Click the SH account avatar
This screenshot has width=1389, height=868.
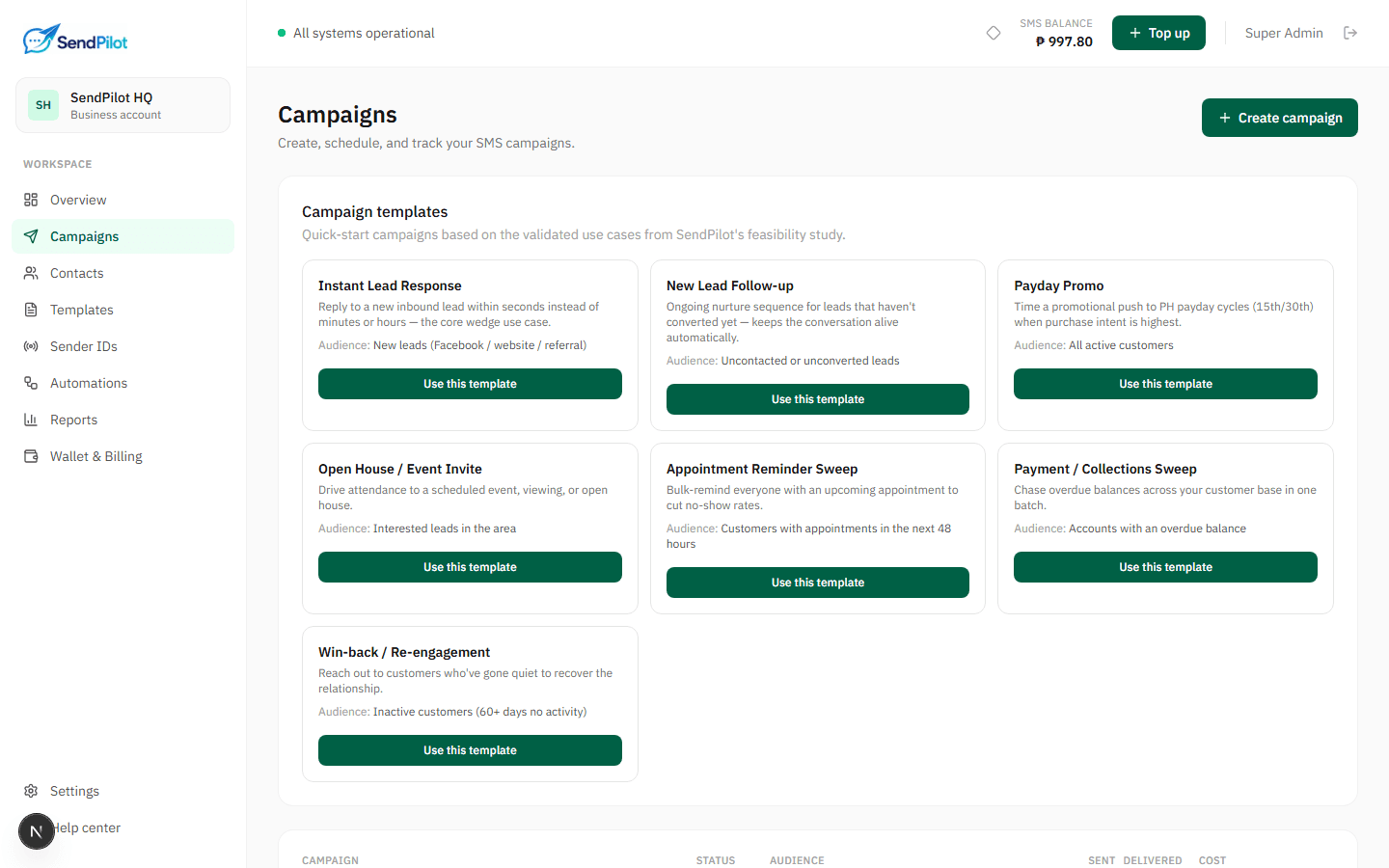[43, 105]
